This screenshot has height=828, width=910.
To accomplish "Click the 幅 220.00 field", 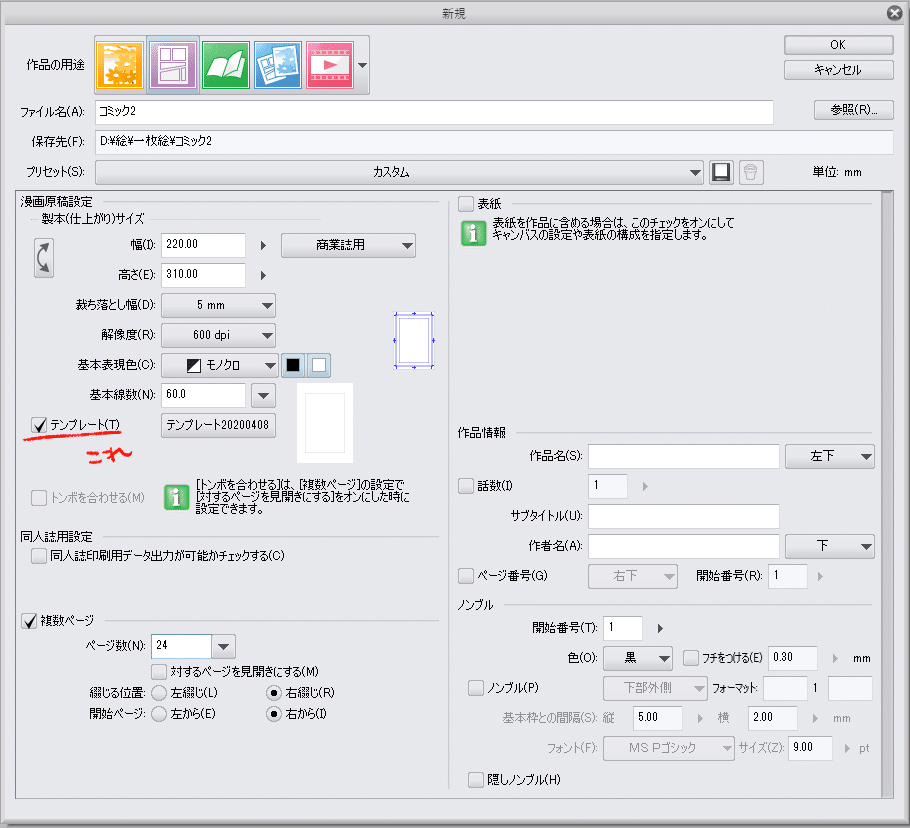I will 203,245.
